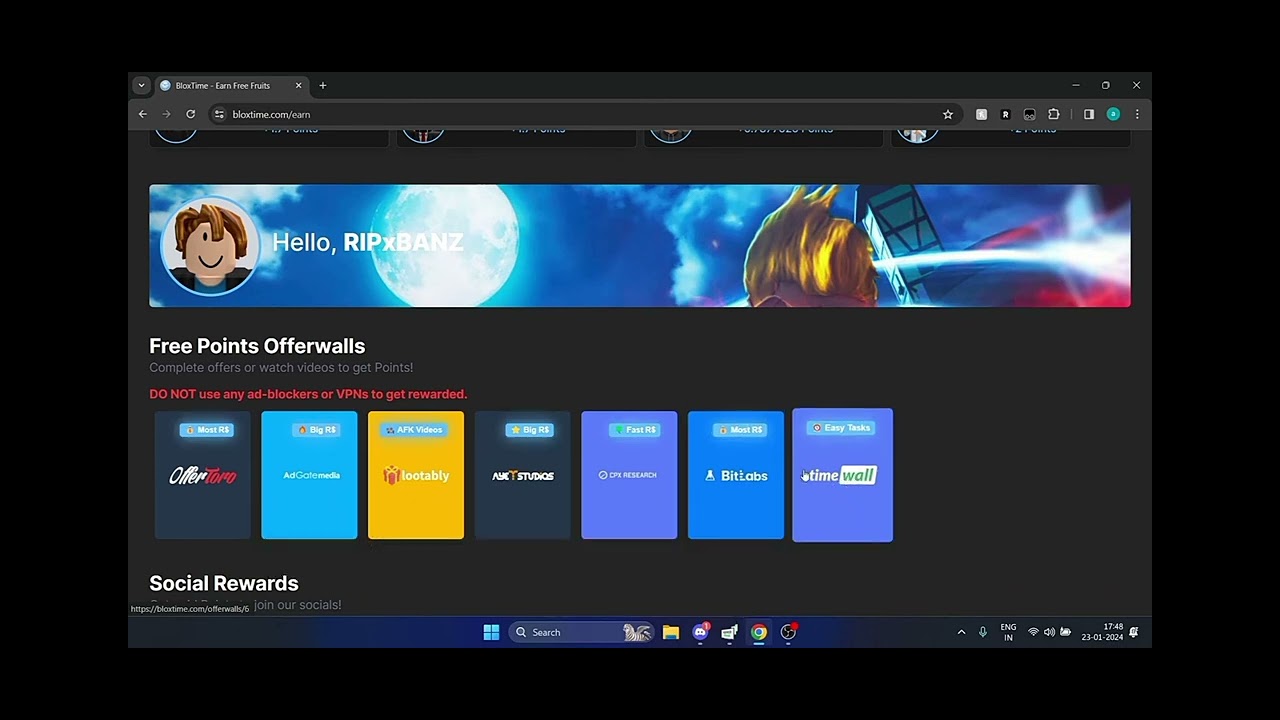Click the grey square extension icon left of R
This screenshot has height=720, width=1280.
(982, 114)
